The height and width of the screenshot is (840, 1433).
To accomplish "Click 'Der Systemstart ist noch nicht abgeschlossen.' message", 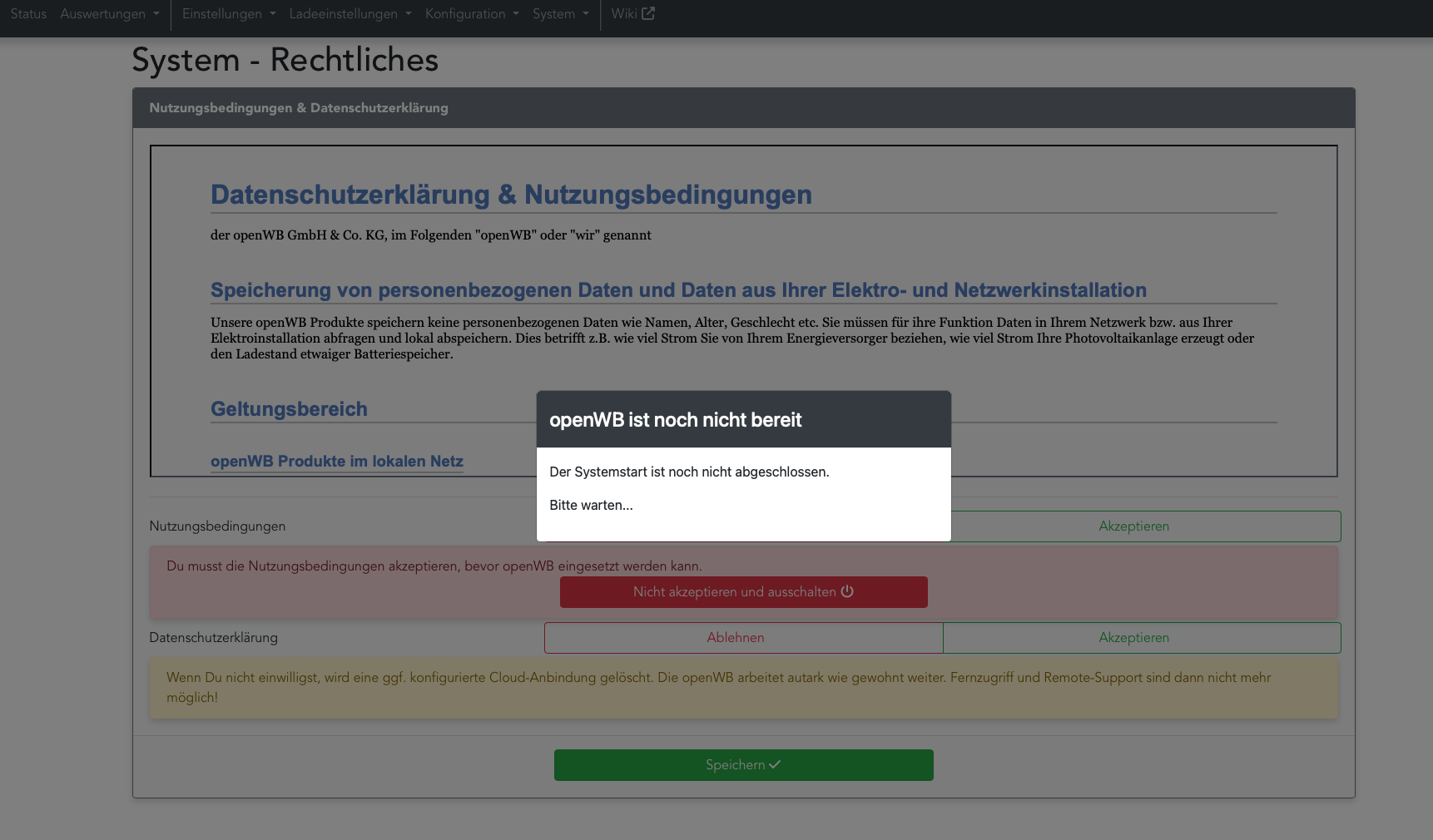I will click(689, 472).
